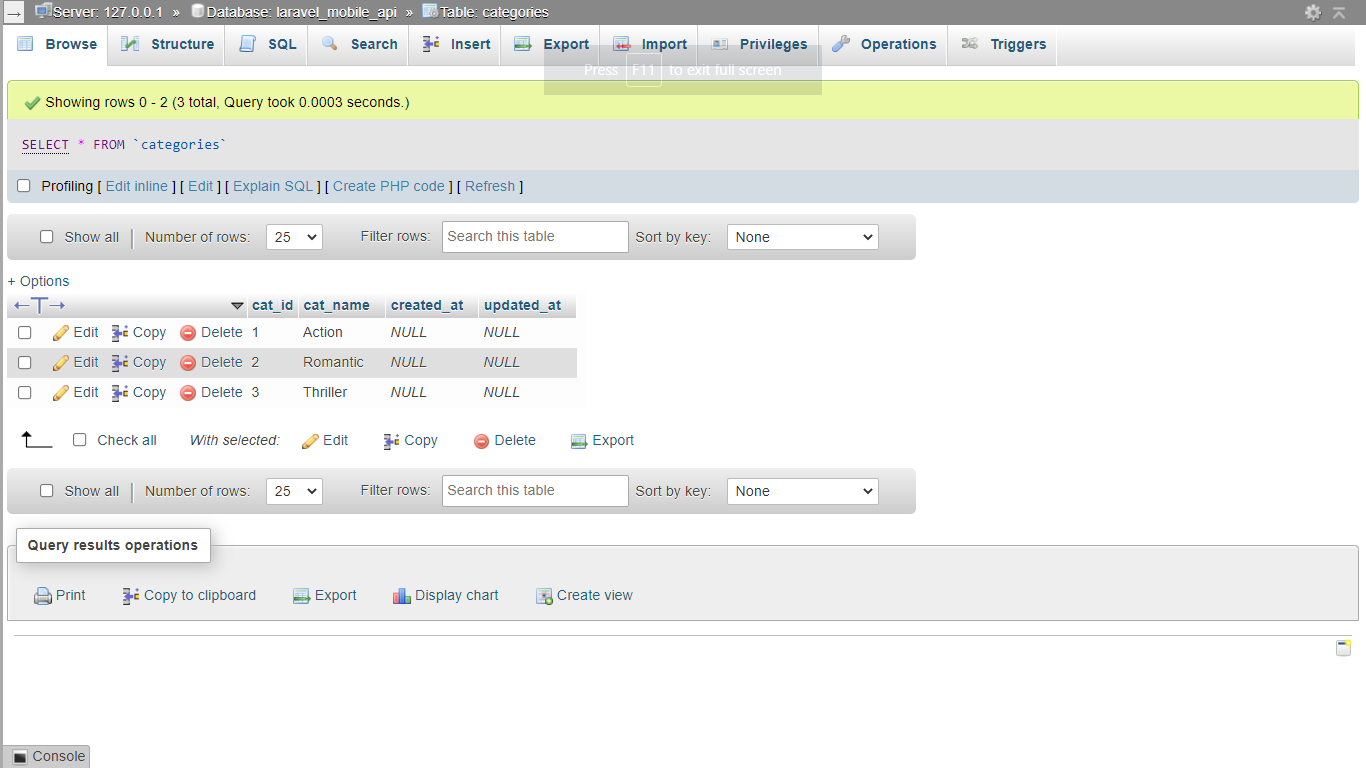Tick the Check all checkbox
The image size is (1366, 768).
[80, 440]
